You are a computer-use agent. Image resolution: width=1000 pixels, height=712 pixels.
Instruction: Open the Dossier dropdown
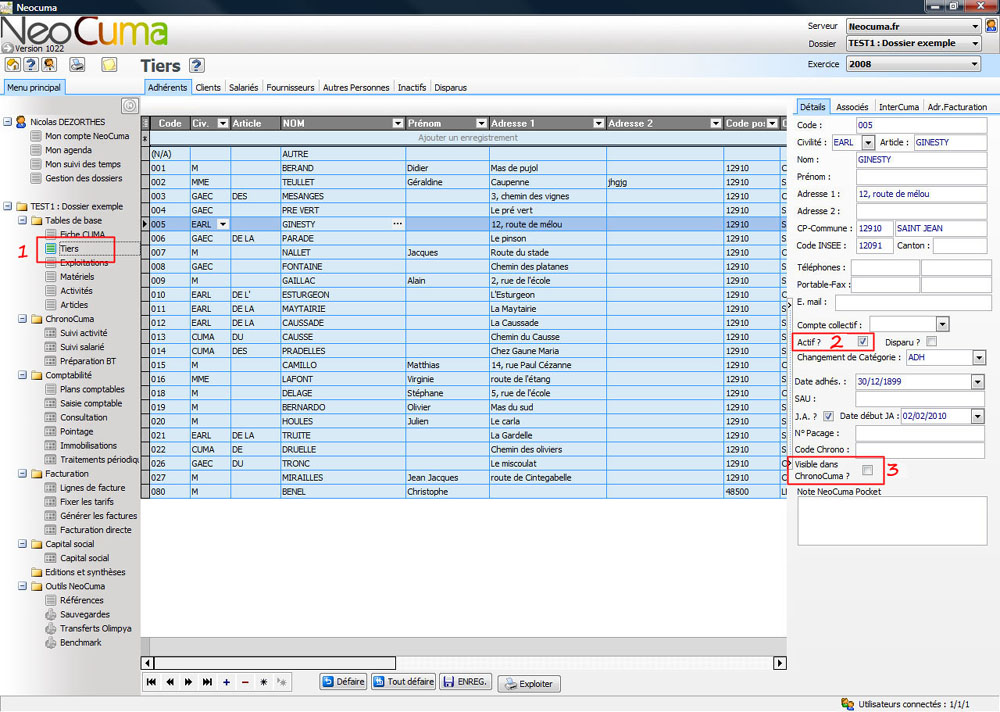pos(975,43)
